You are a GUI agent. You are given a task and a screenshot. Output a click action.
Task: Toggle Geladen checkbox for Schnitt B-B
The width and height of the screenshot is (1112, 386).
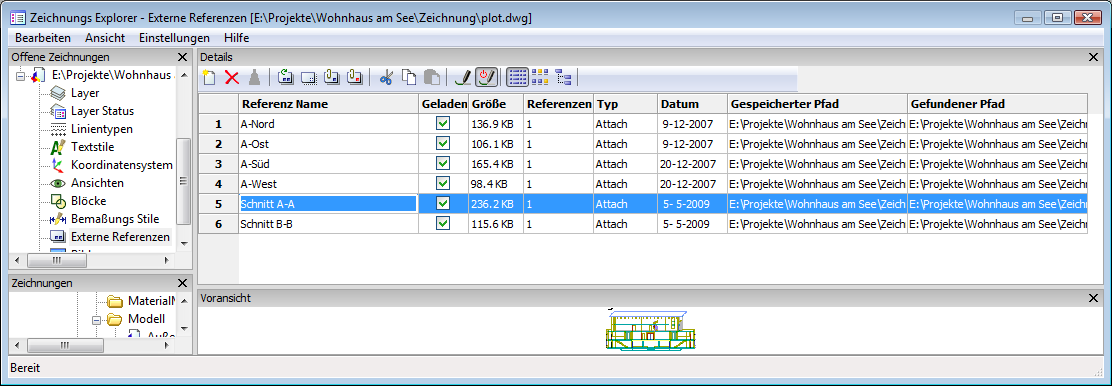[x=443, y=224]
